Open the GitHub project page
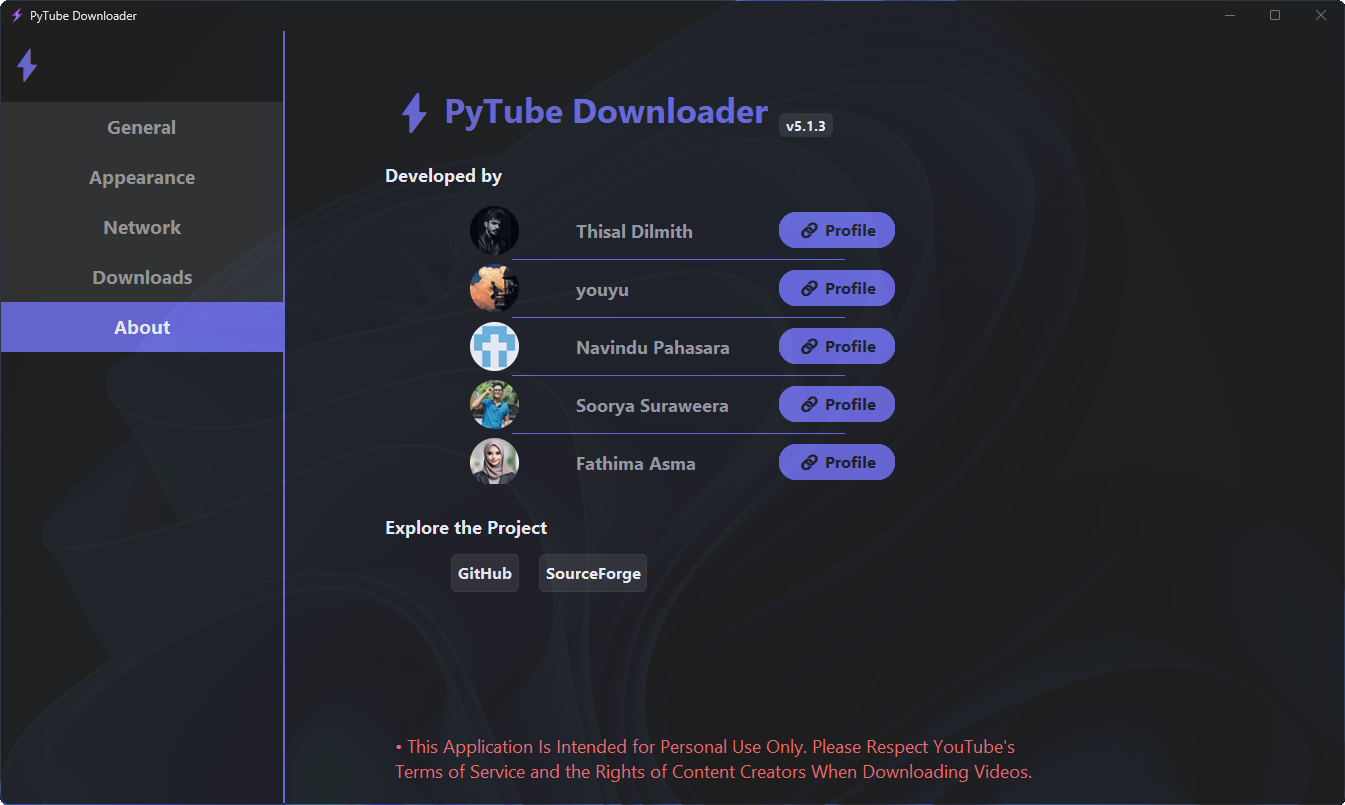This screenshot has height=805, width=1345. (485, 573)
